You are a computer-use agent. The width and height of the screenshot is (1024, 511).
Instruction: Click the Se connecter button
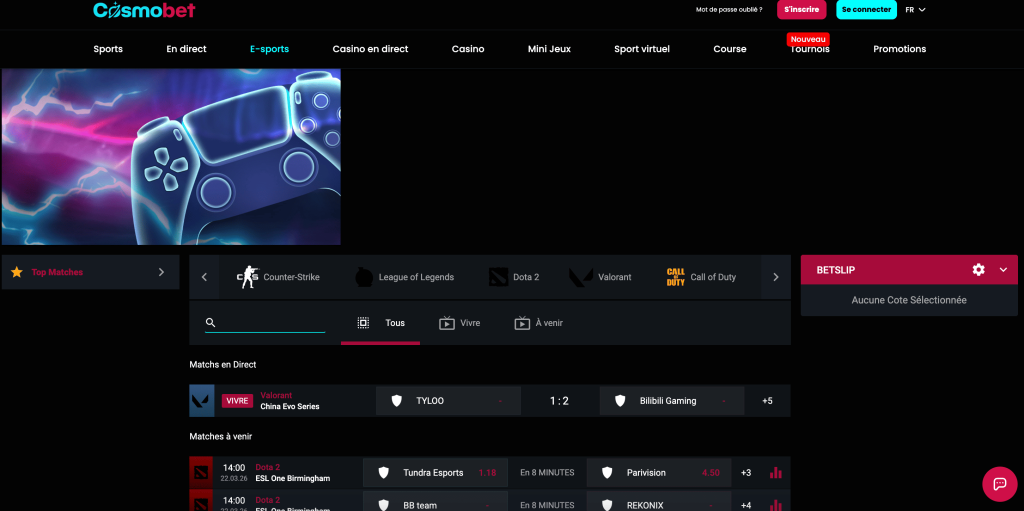pos(867,10)
